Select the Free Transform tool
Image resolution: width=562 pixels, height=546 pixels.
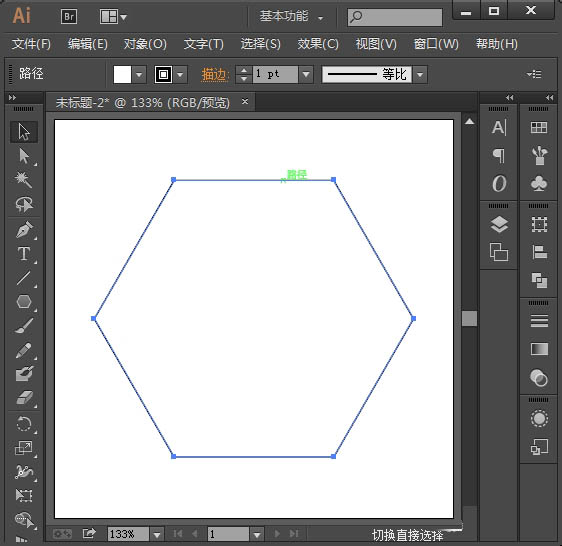coord(24,496)
